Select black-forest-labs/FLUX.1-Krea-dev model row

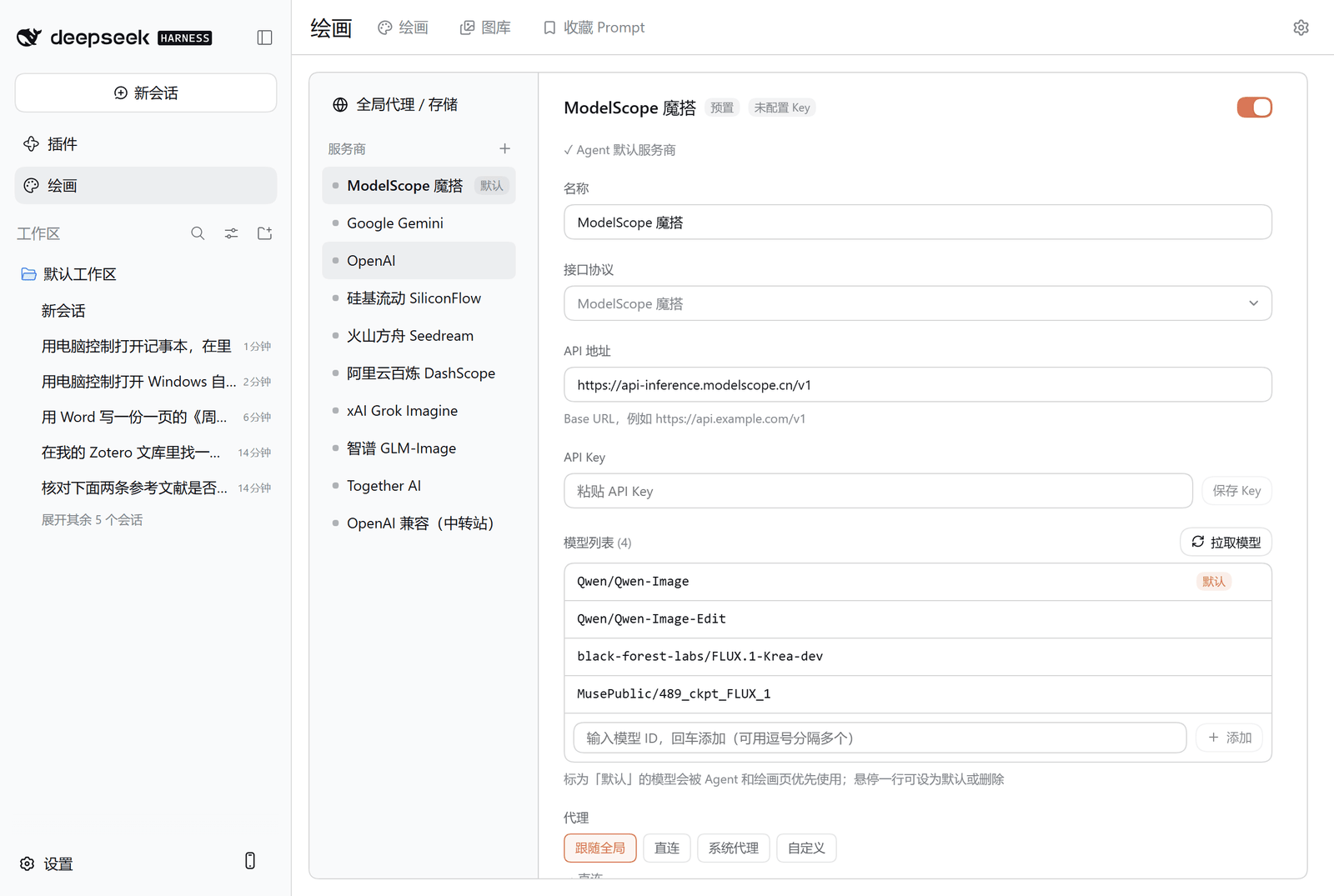tap(918, 657)
